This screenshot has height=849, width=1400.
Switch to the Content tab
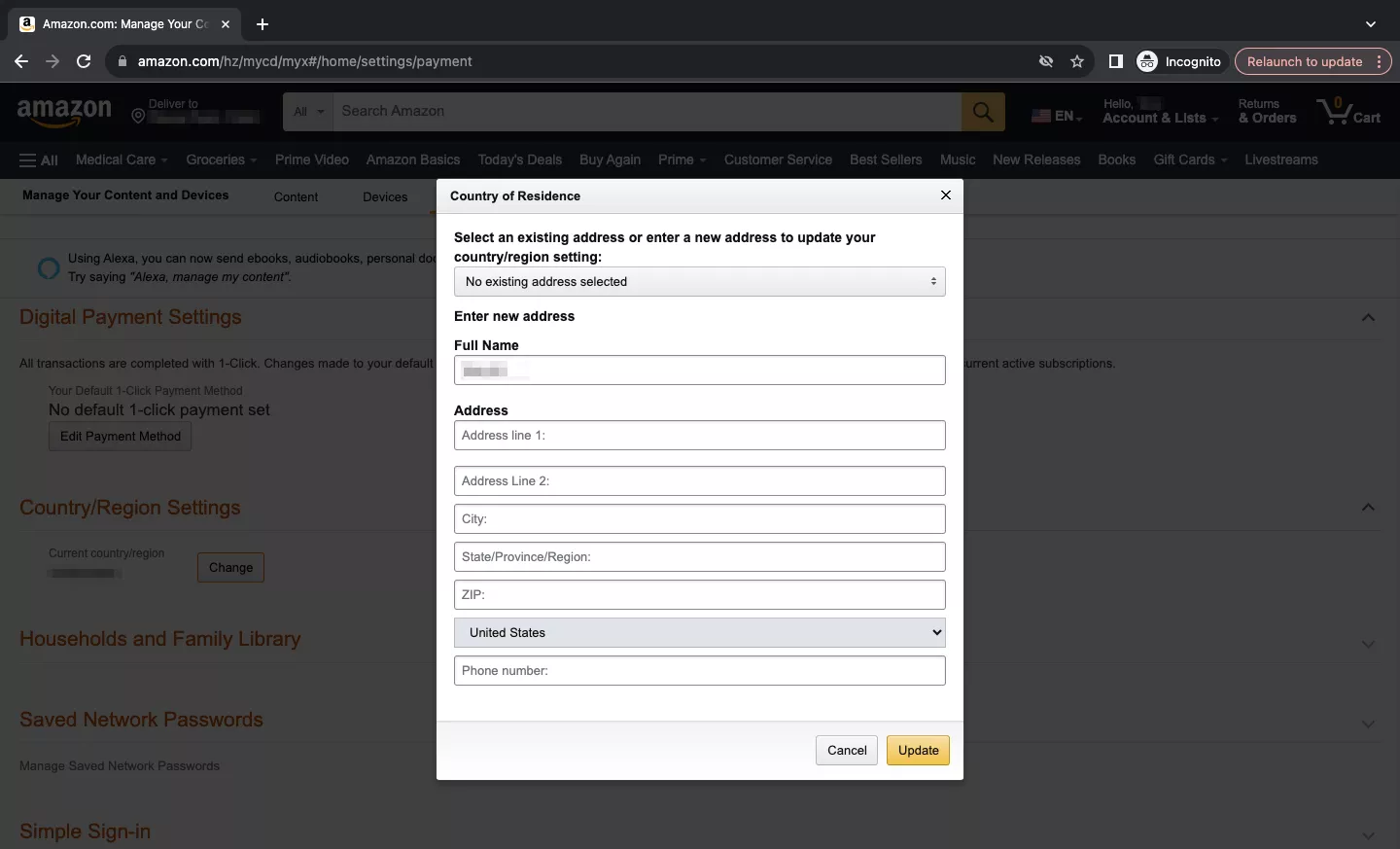point(296,196)
